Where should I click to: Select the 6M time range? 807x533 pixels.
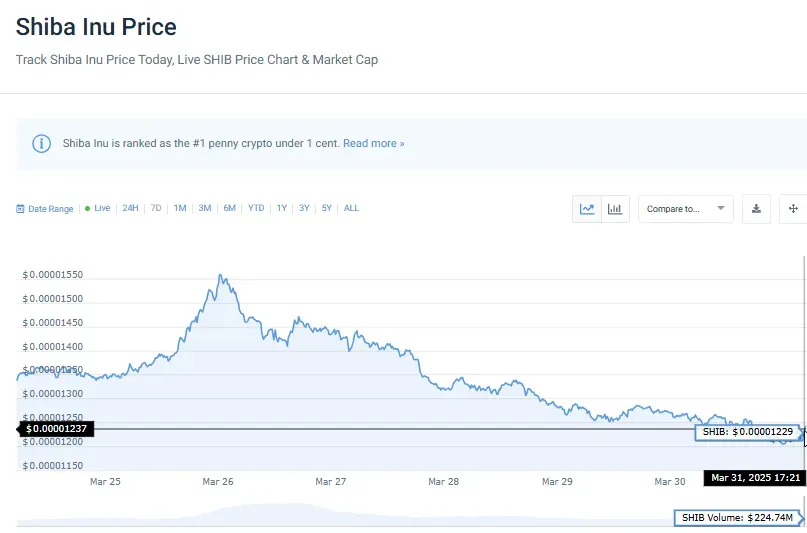click(230, 208)
